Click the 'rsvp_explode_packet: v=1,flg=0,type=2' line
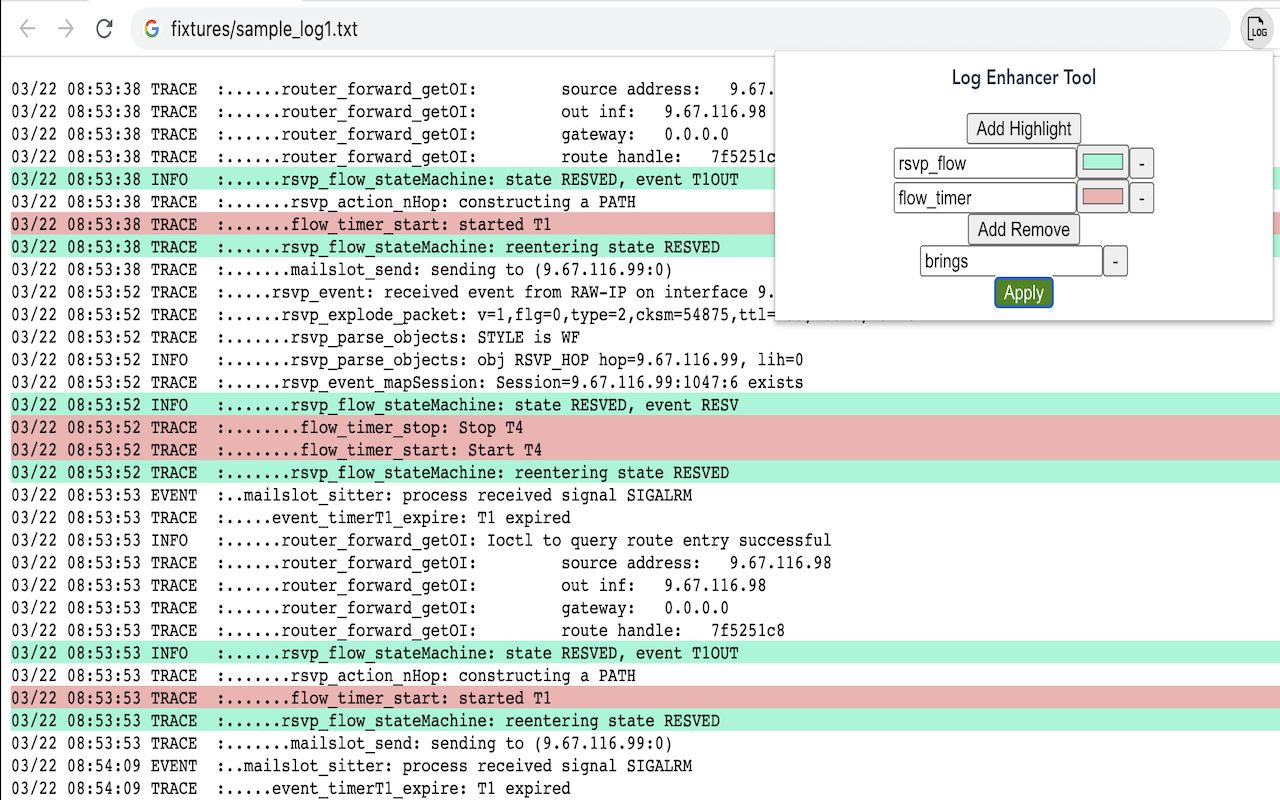The image size is (1280, 800). coord(393,315)
